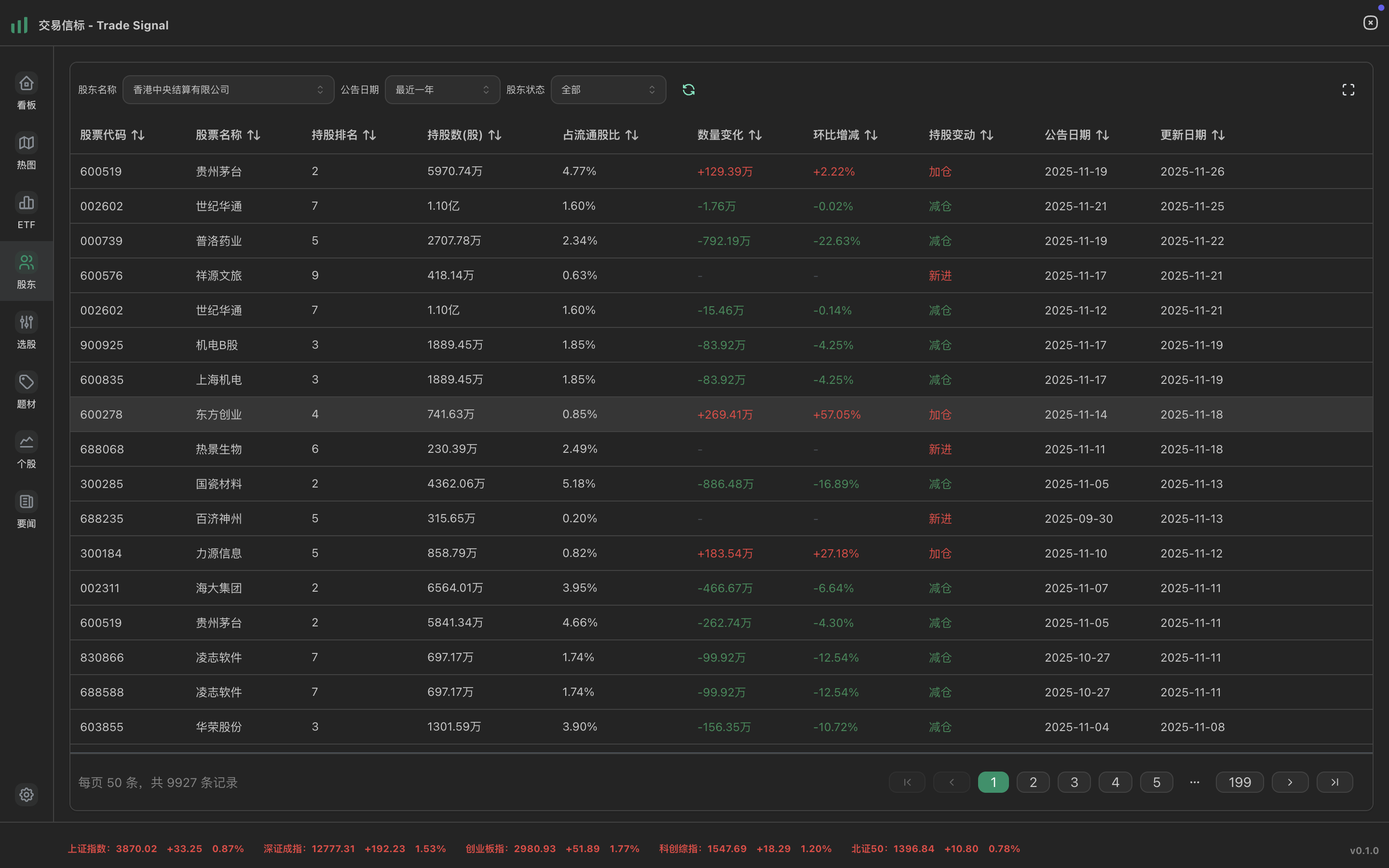1389x868 pixels.
Task: Expand the 股东状态 status dropdown
Action: click(608, 90)
